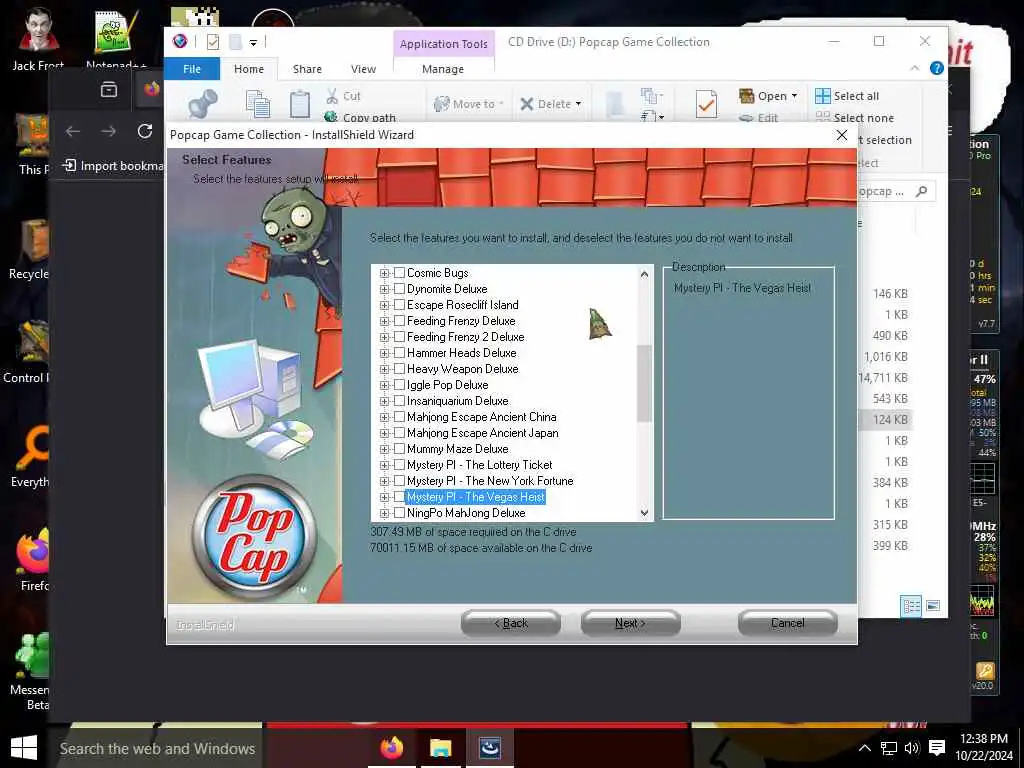Click the Back button in the wizard
This screenshot has height=768, width=1024.
511,623
